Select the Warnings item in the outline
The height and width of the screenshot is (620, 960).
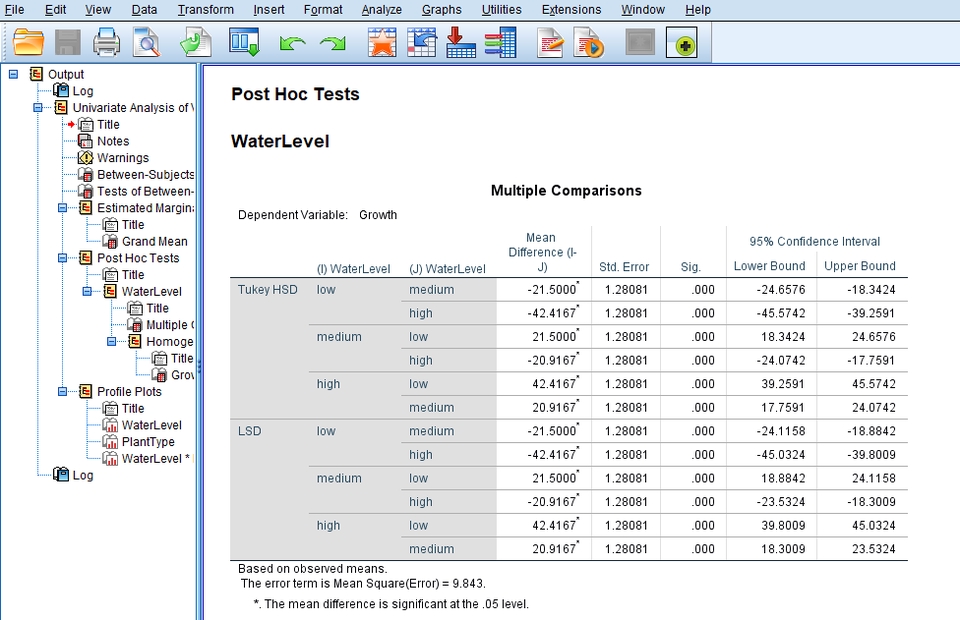[121, 157]
